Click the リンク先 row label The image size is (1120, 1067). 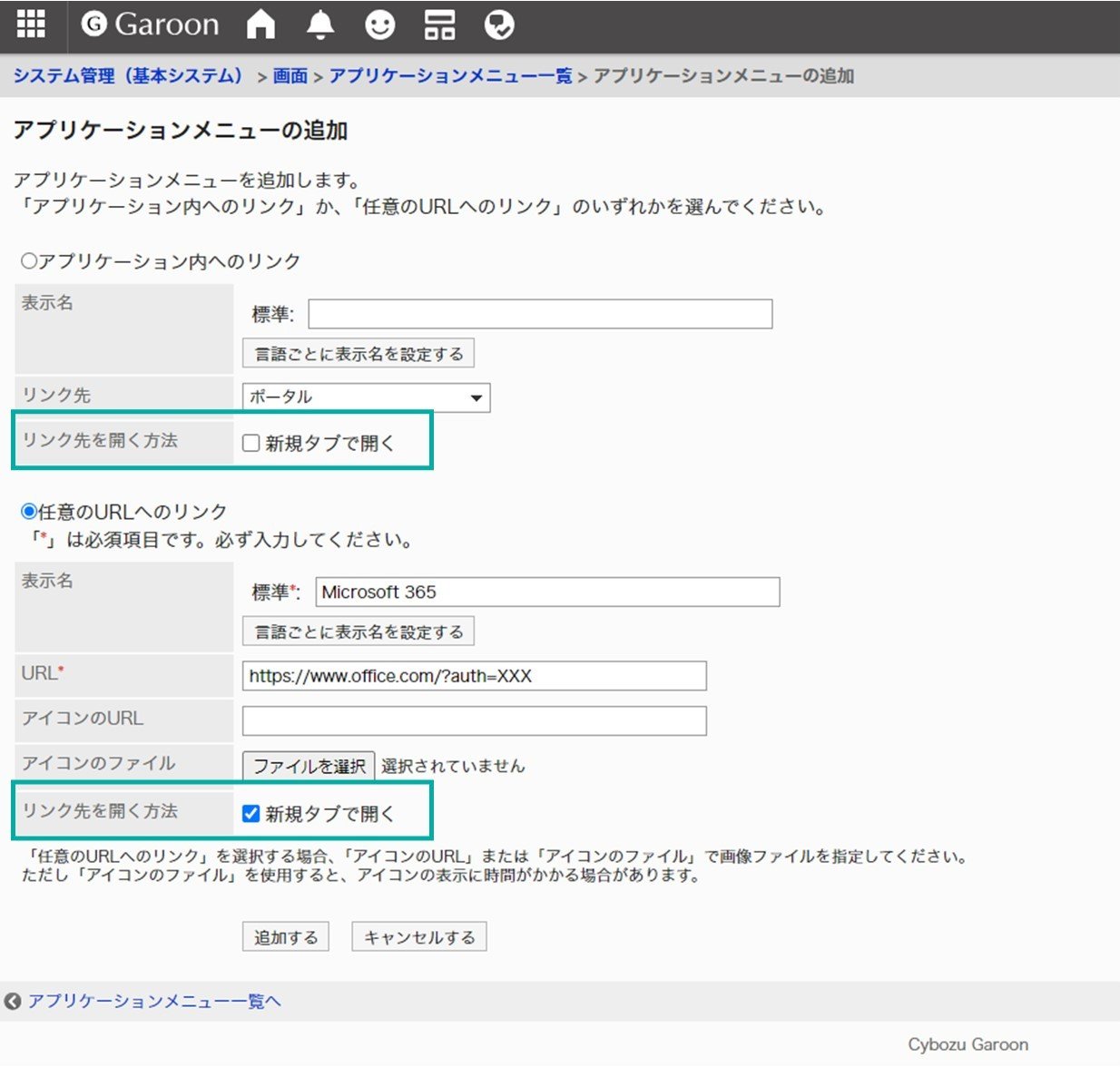(56, 396)
